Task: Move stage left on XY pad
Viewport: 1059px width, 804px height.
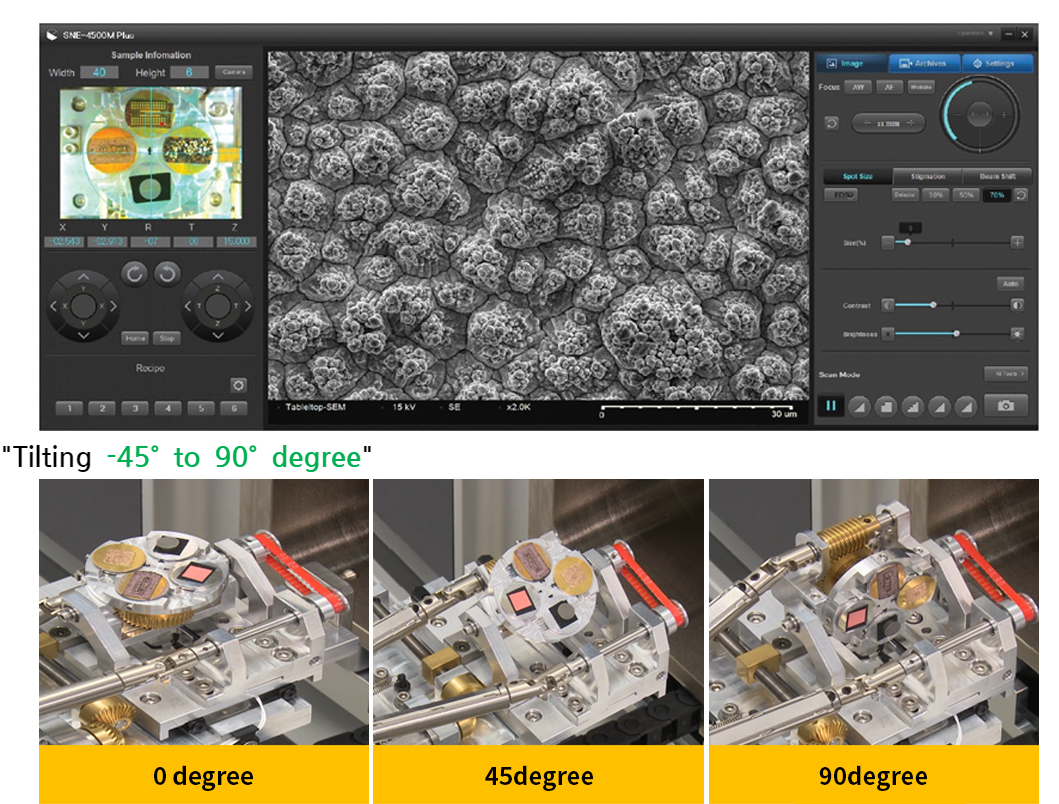Action: click(x=53, y=306)
